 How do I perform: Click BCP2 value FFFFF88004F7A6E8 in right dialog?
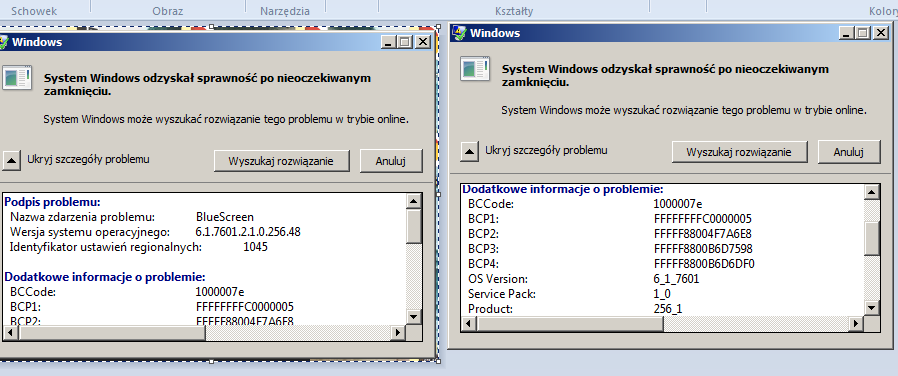coord(702,233)
